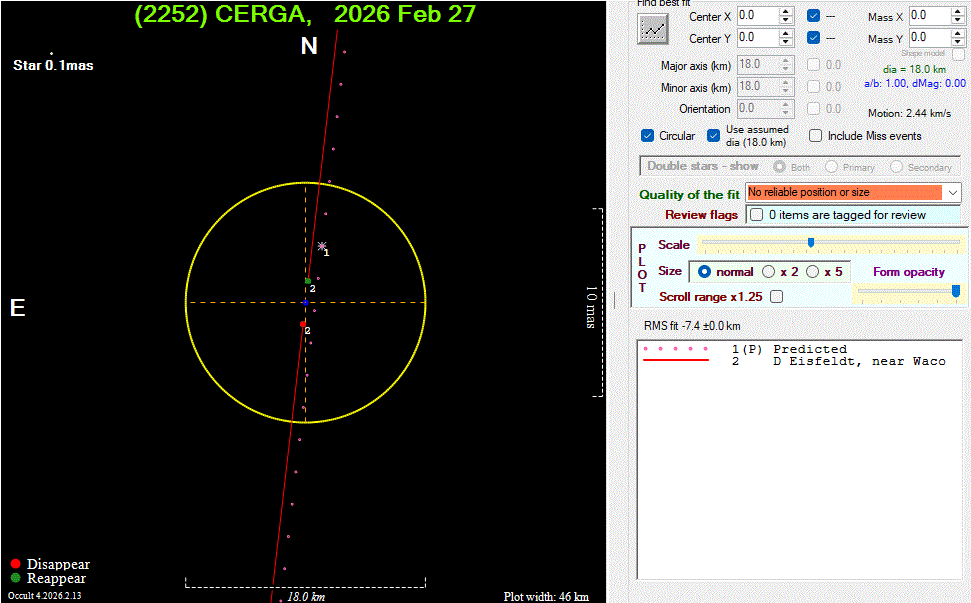Open the Quality of the fit dropdown
The width and height of the screenshot is (971, 603).
coord(952,192)
